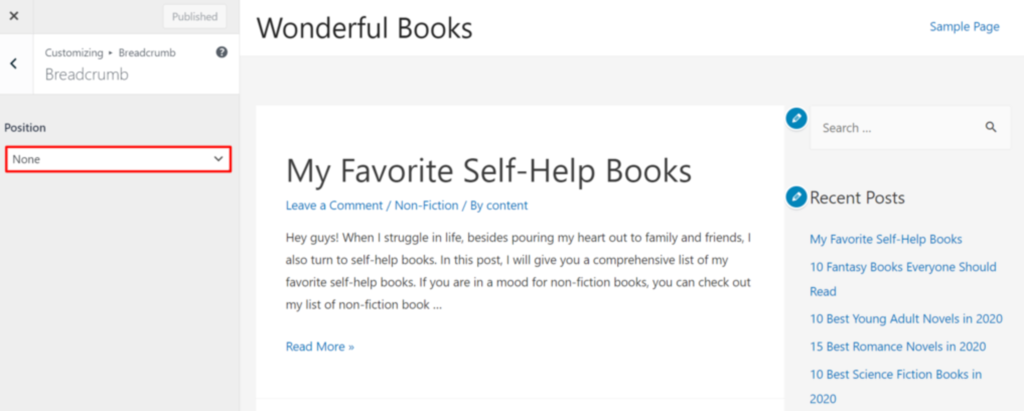Click the edit pencil beside Search widget
1024x411 pixels.
point(796,118)
